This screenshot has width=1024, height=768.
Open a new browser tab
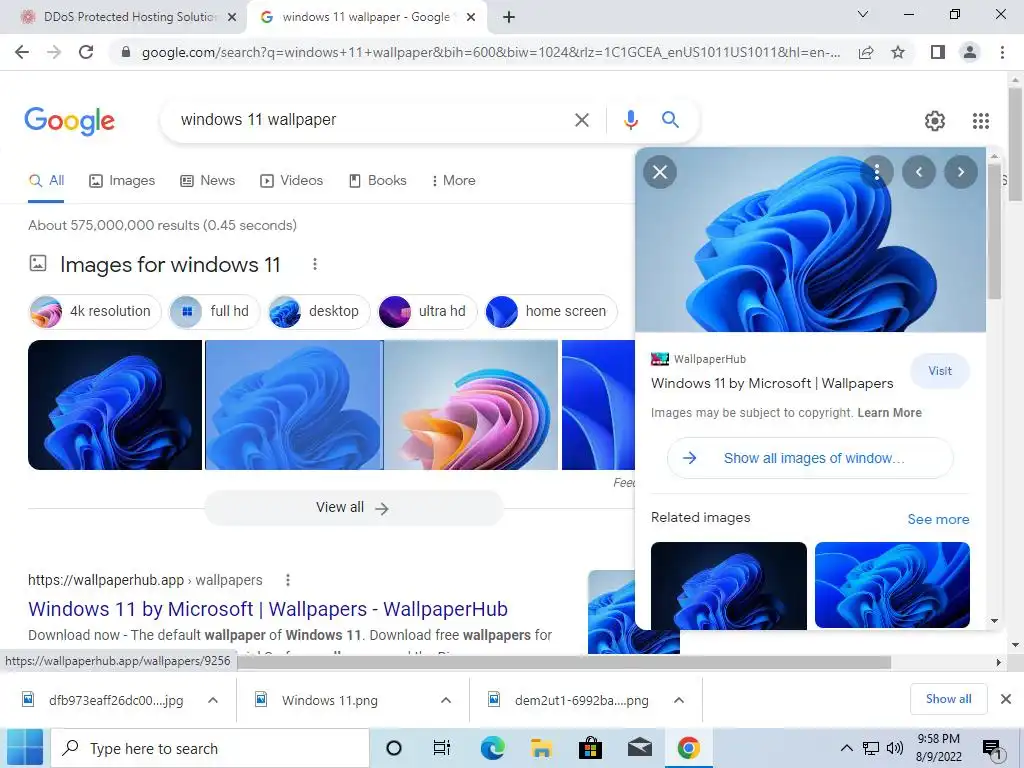coord(509,17)
